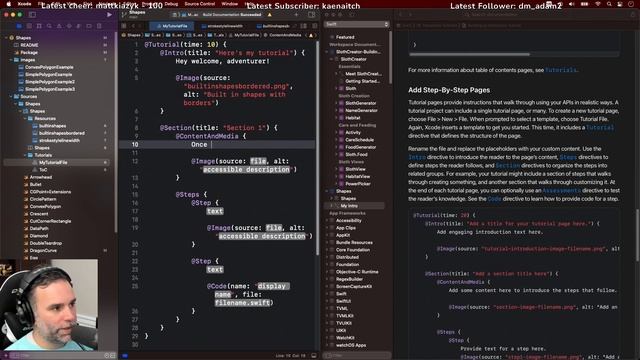Image resolution: width=640 pixels, height=360 pixels.
Task: Expand Accessibility framework in documentation list
Action: pos(327,220)
